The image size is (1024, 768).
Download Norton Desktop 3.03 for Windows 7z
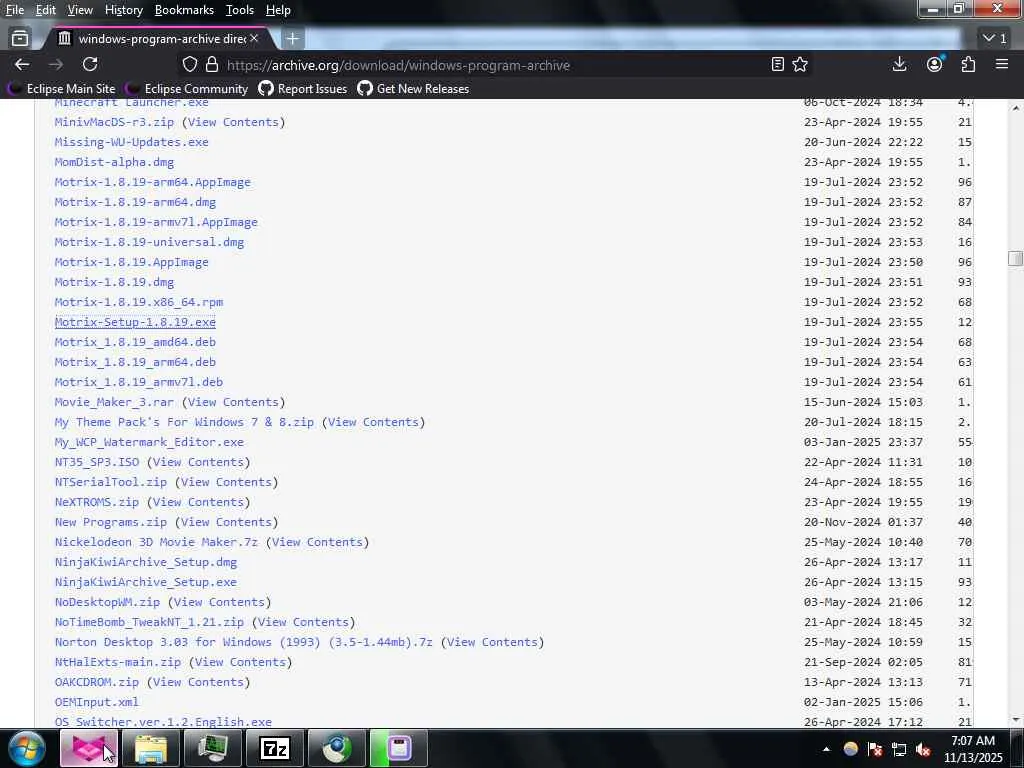click(x=244, y=642)
